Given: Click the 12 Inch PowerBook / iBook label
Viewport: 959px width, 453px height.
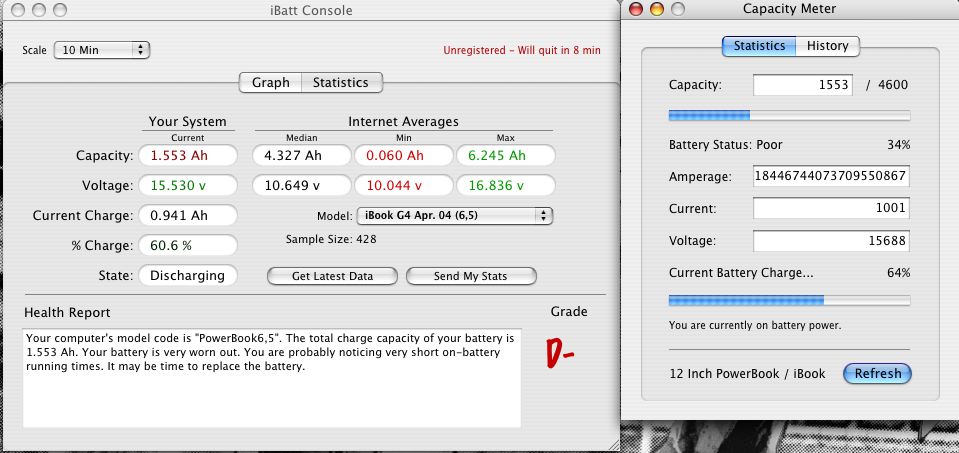Looking at the screenshot, I should point(747,374).
